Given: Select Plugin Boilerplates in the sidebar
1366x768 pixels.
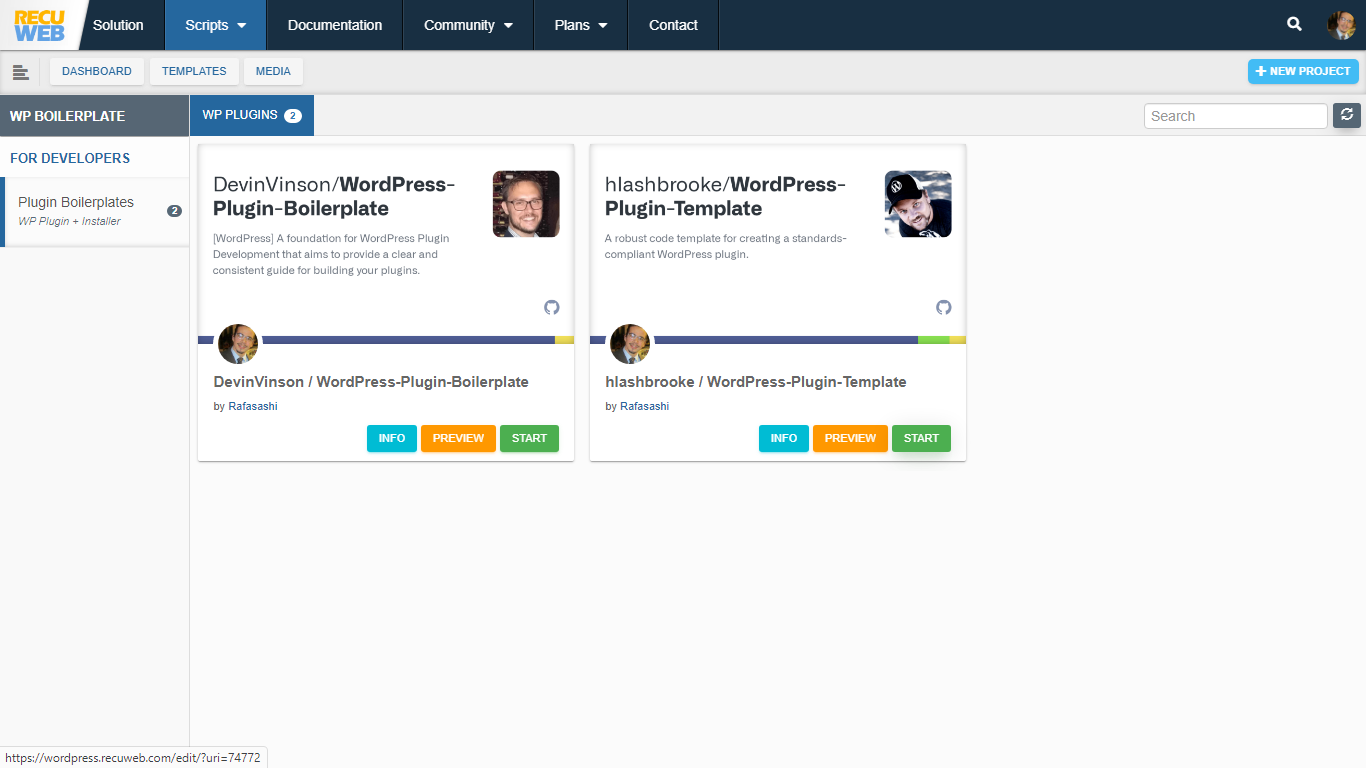Looking at the screenshot, I should tap(96, 211).
